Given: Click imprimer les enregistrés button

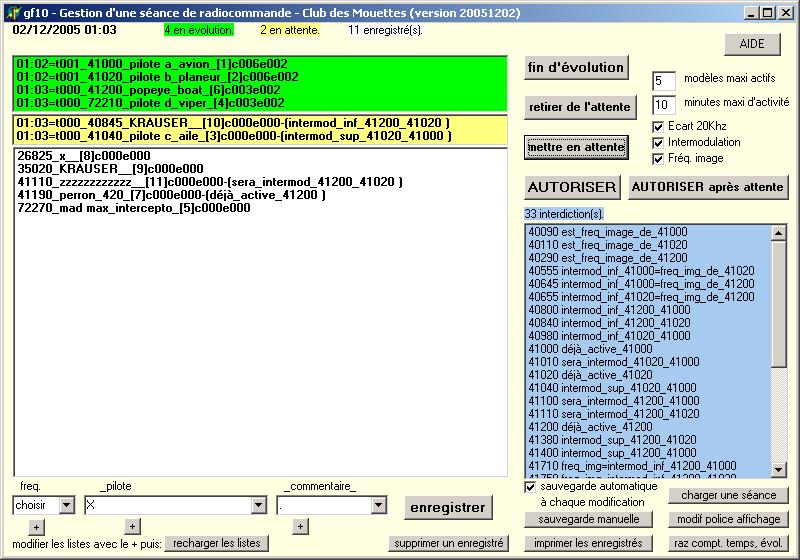Looking at the screenshot, I should (588, 544).
